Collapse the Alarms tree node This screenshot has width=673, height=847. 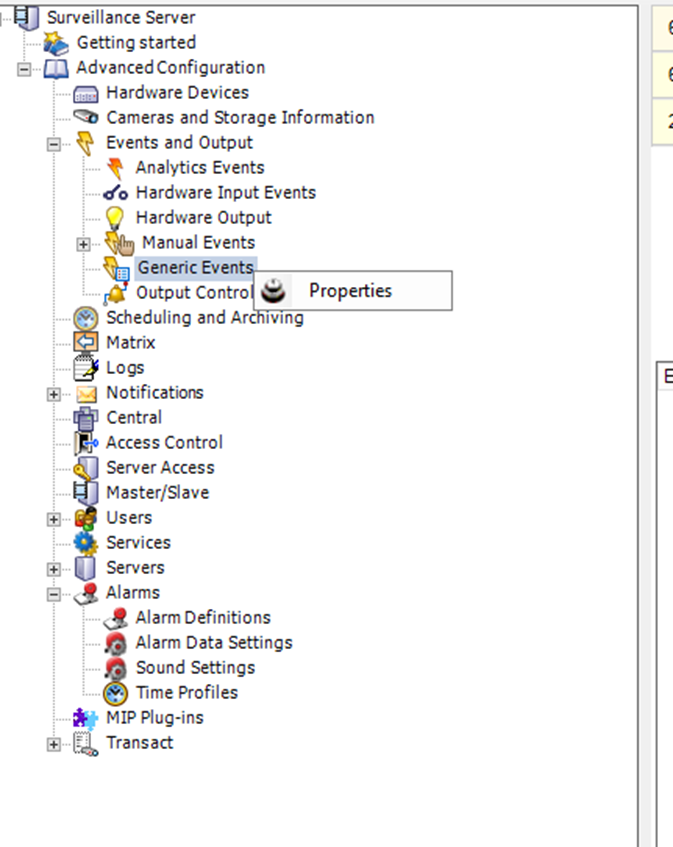pyautogui.click(x=54, y=594)
